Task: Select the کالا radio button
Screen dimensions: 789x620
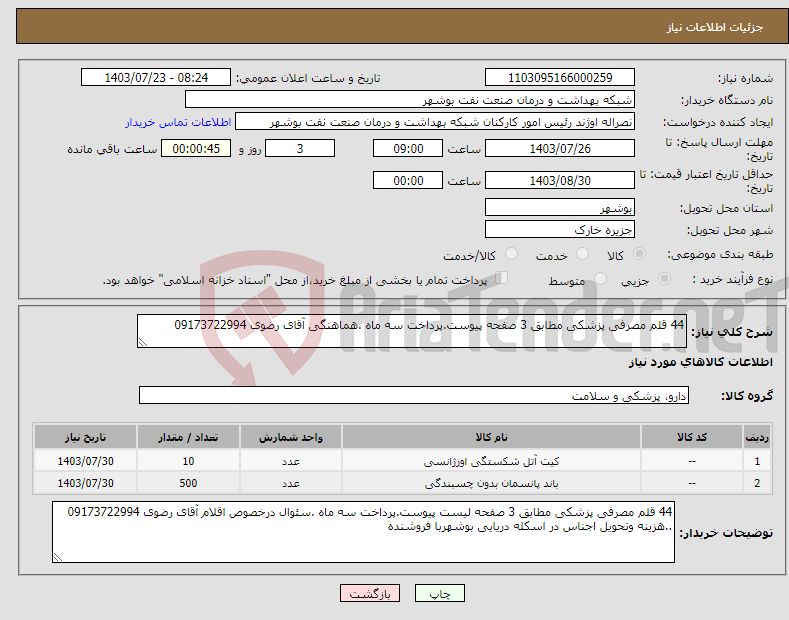Action: point(640,254)
